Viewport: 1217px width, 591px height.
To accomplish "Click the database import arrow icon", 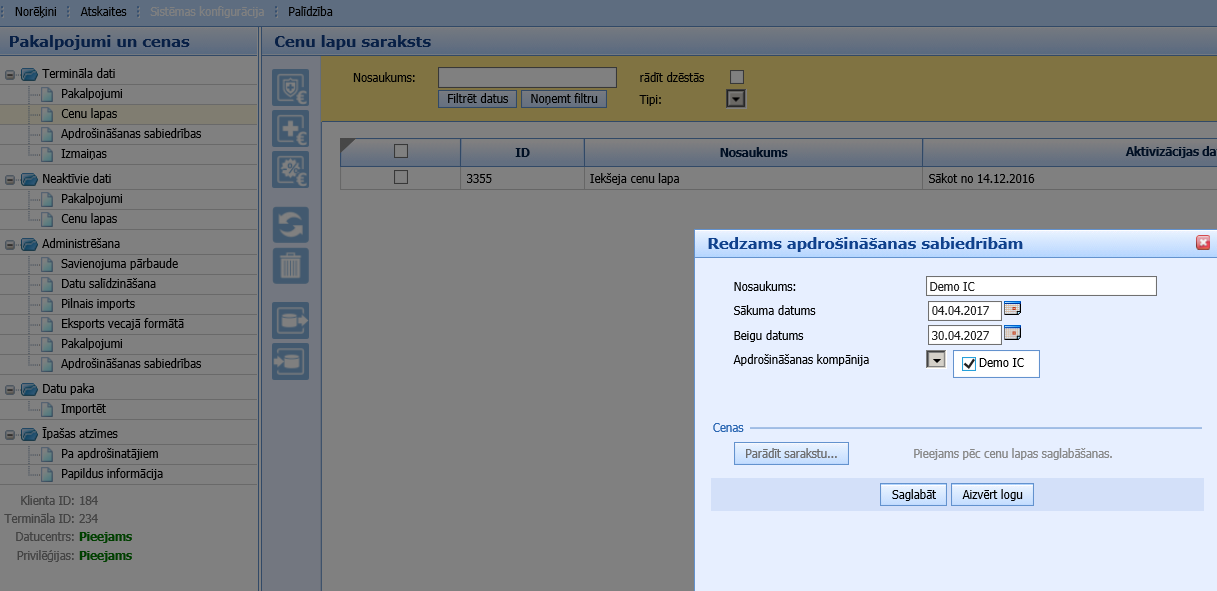I will coord(291,361).
